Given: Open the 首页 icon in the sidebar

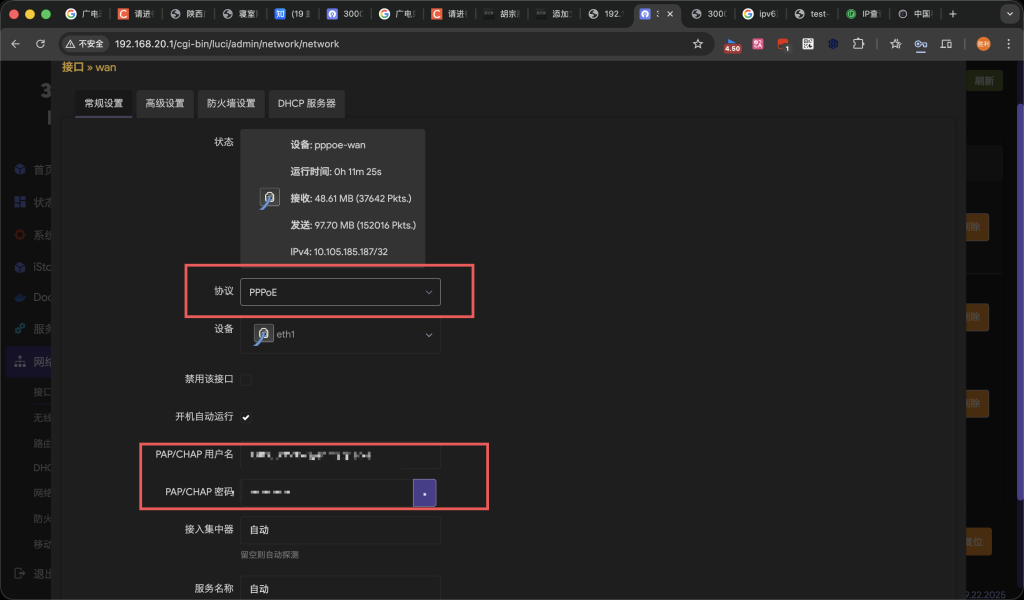Looking at the screenshot, I should [20, 169].
